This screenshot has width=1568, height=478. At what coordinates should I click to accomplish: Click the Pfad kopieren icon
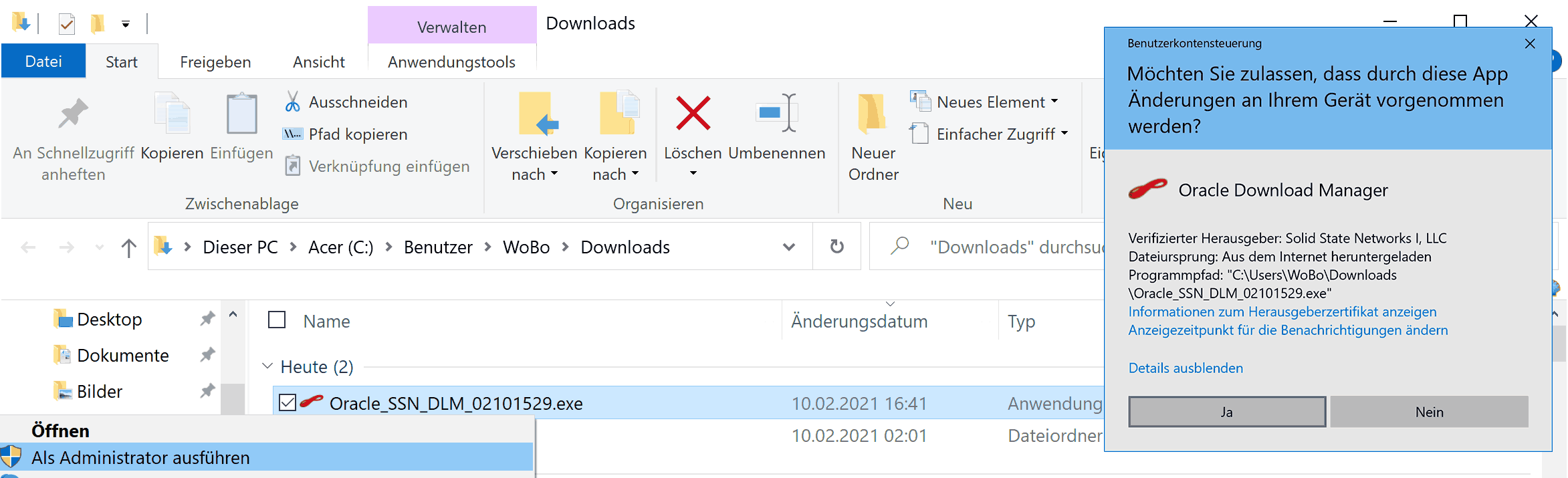point(292,134)
